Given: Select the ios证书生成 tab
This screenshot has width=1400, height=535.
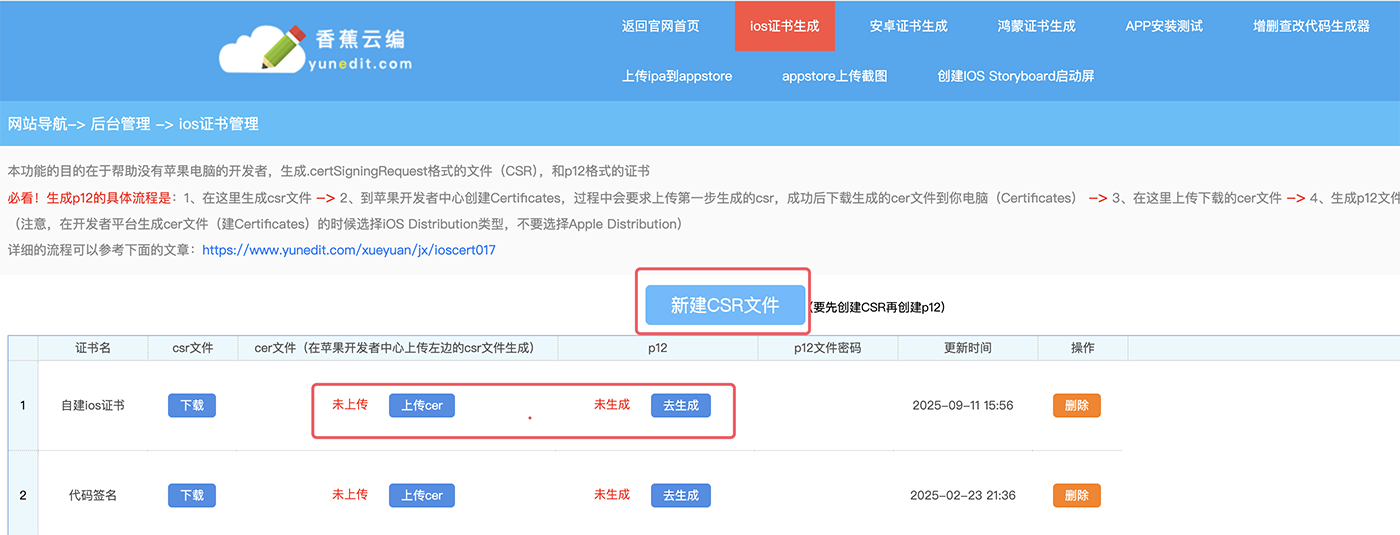Looking at the screenshot, I should pyautogui.click(x=784, y=26).
